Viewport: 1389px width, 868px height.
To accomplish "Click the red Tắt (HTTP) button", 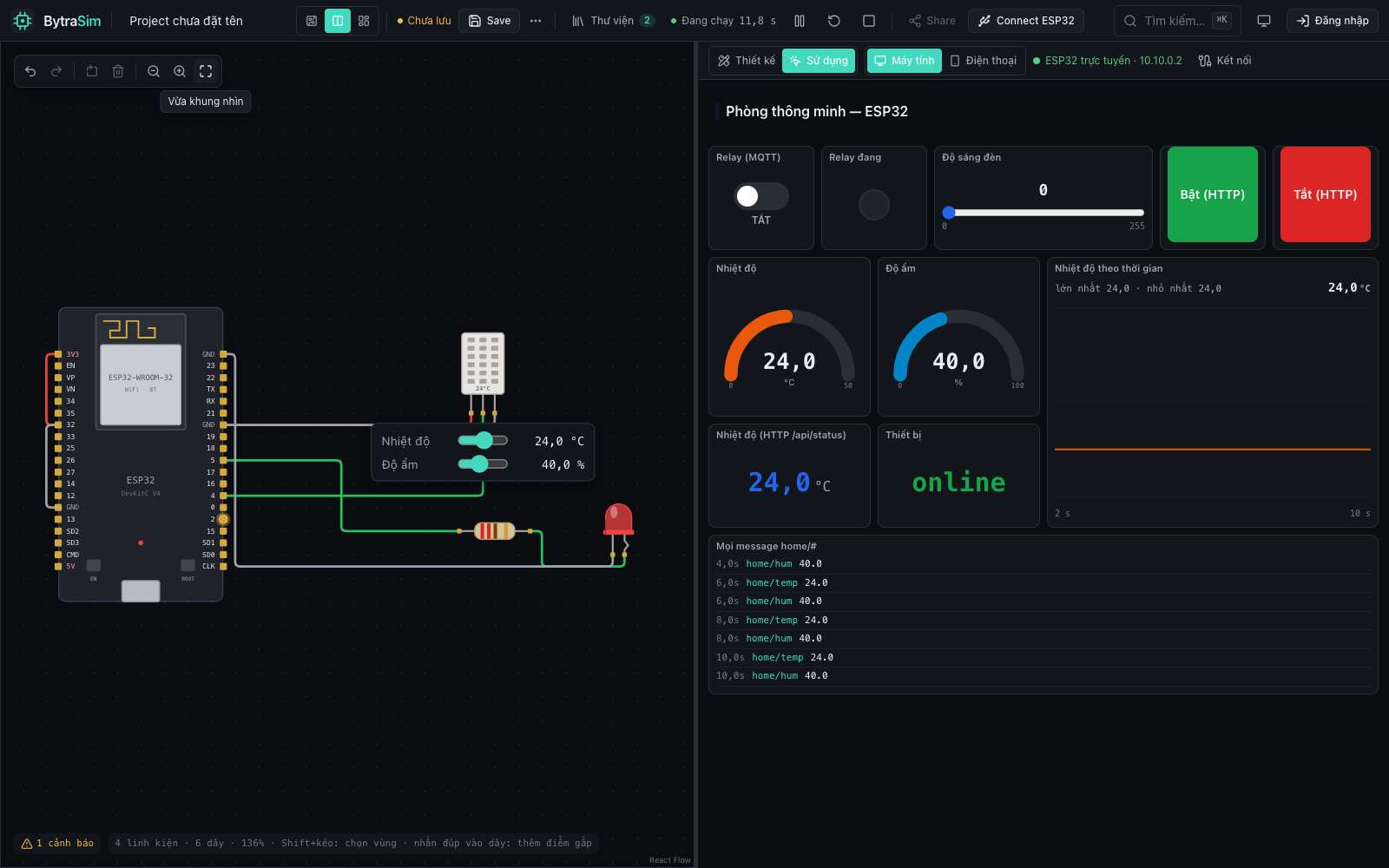I will [x=1326, y=194].
